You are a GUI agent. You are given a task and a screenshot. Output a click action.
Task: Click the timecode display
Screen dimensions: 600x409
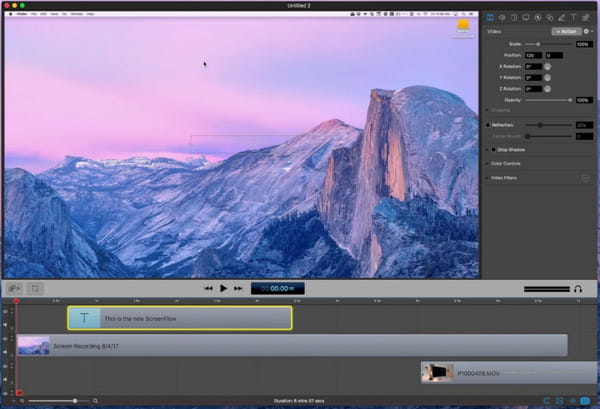(x=278, y=288)
